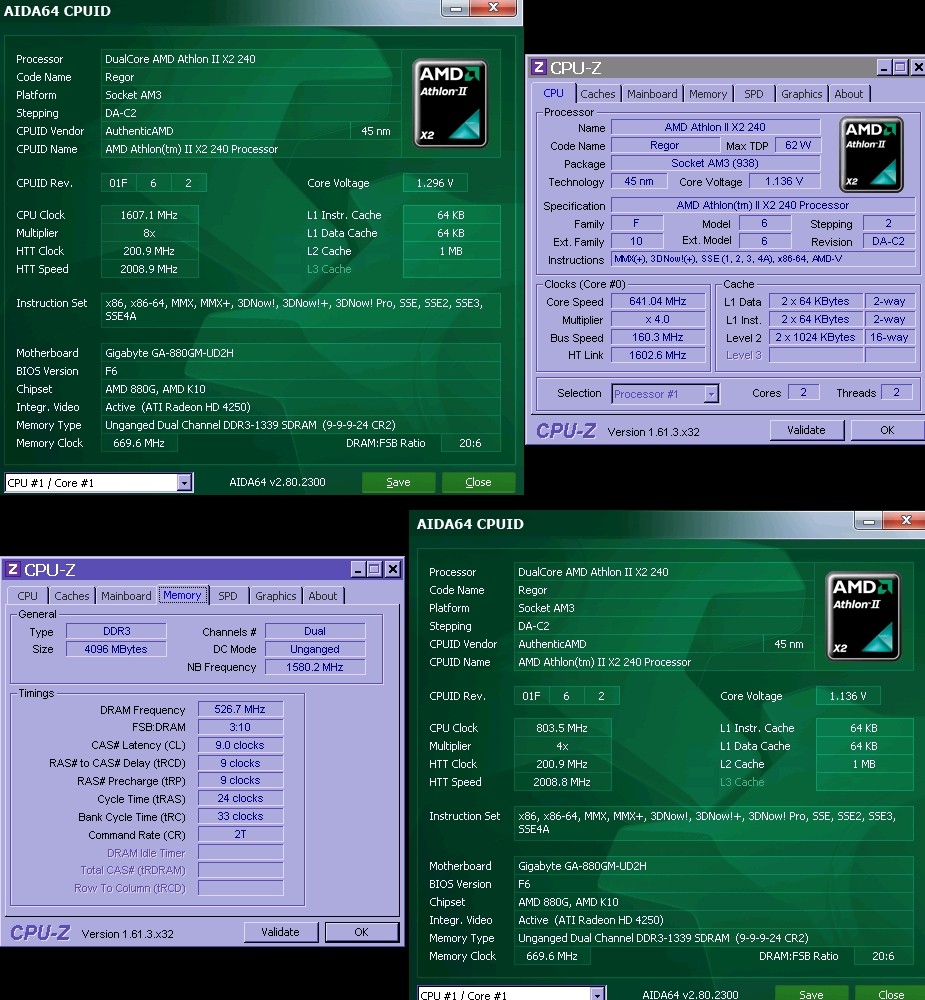Expand the Processor #1 selection dropdown in CPU-Z

711,394
